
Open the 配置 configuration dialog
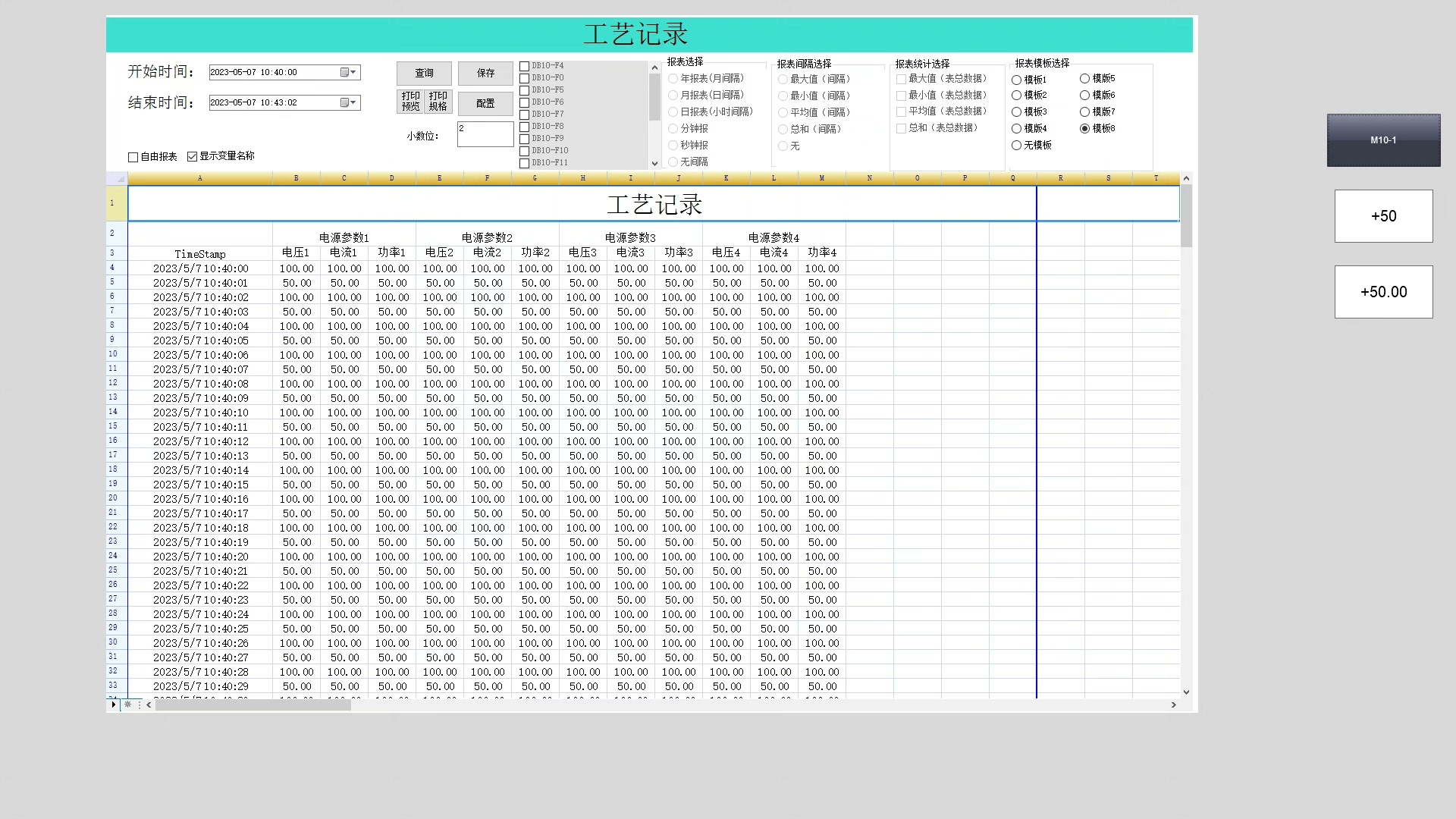coord(485,103)
